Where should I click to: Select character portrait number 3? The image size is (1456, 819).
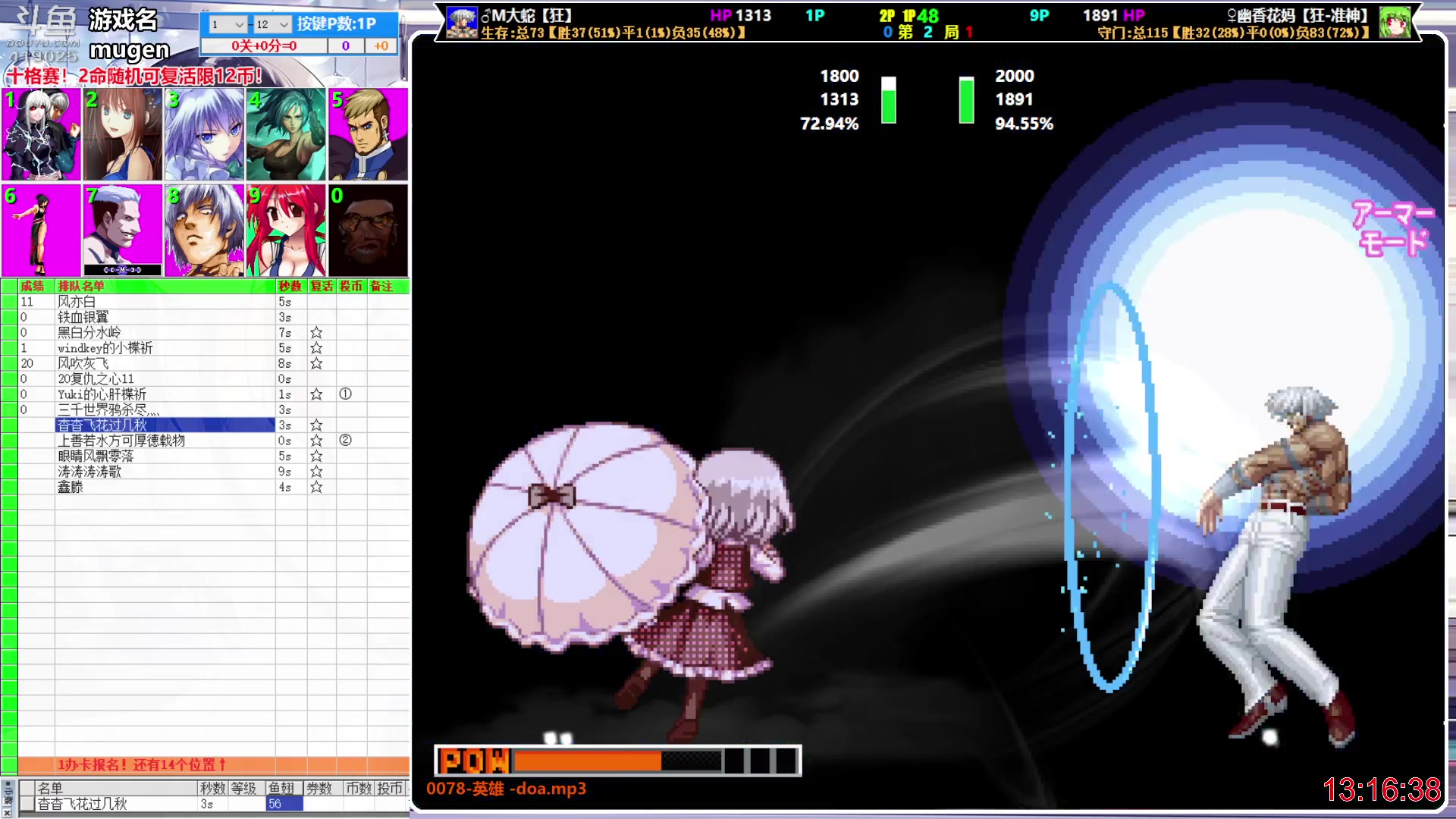tap(205, 134)
